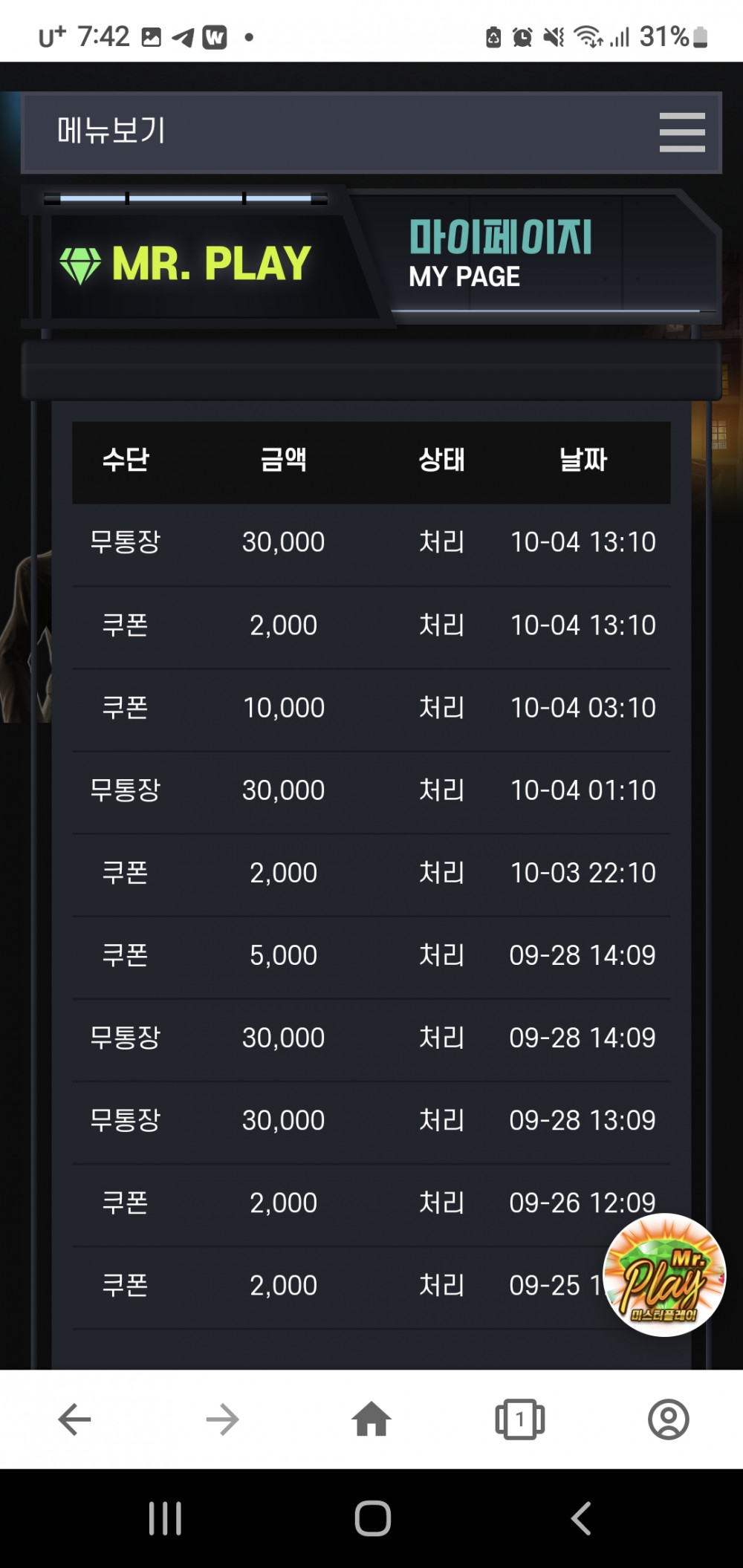Image resolution: width=743 pixels, height=1568 pixels.
Task: Select the 무통장 30,000 row dated 10-04 13:10
Action: (x=371, y=543)
